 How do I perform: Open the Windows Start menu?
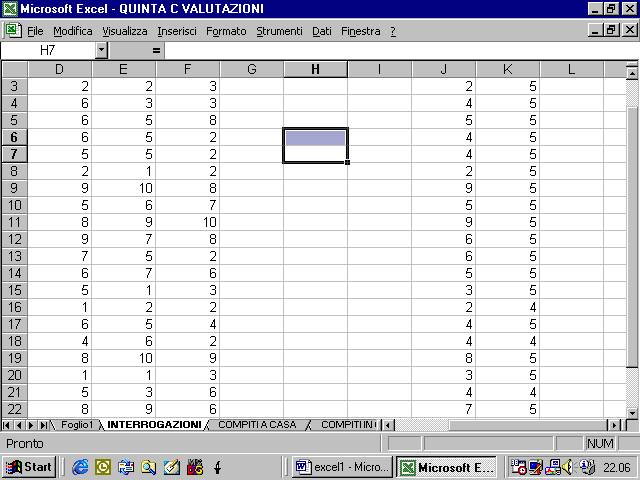pyautogui.click(x=28, y=466)
